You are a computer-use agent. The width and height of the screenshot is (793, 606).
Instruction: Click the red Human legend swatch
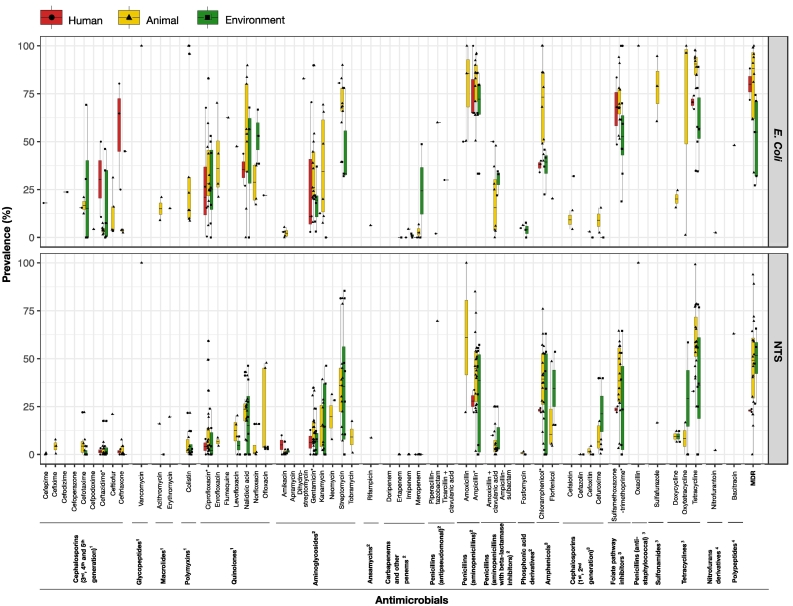pyautogui.click(x=51, y=18)
